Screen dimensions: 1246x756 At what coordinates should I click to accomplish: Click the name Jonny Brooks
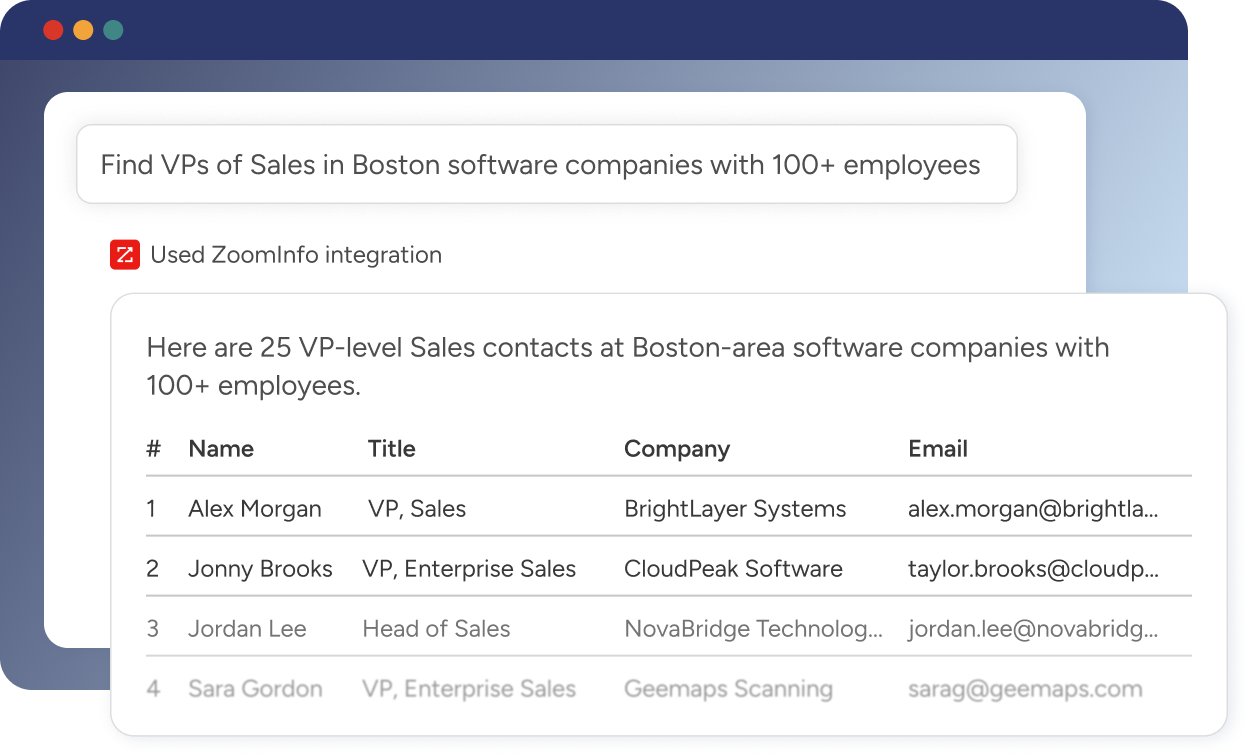260,569
